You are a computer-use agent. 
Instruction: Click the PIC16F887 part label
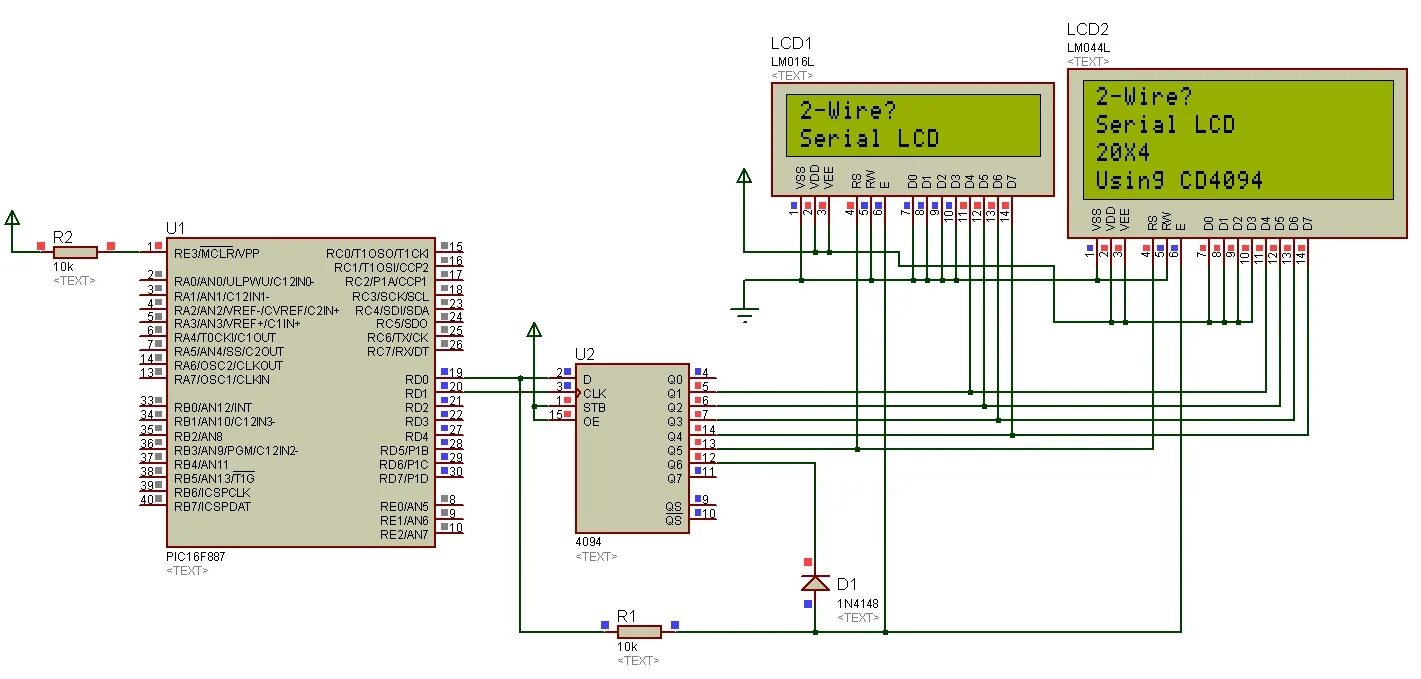pyautogui.click(x=196, y=557)
